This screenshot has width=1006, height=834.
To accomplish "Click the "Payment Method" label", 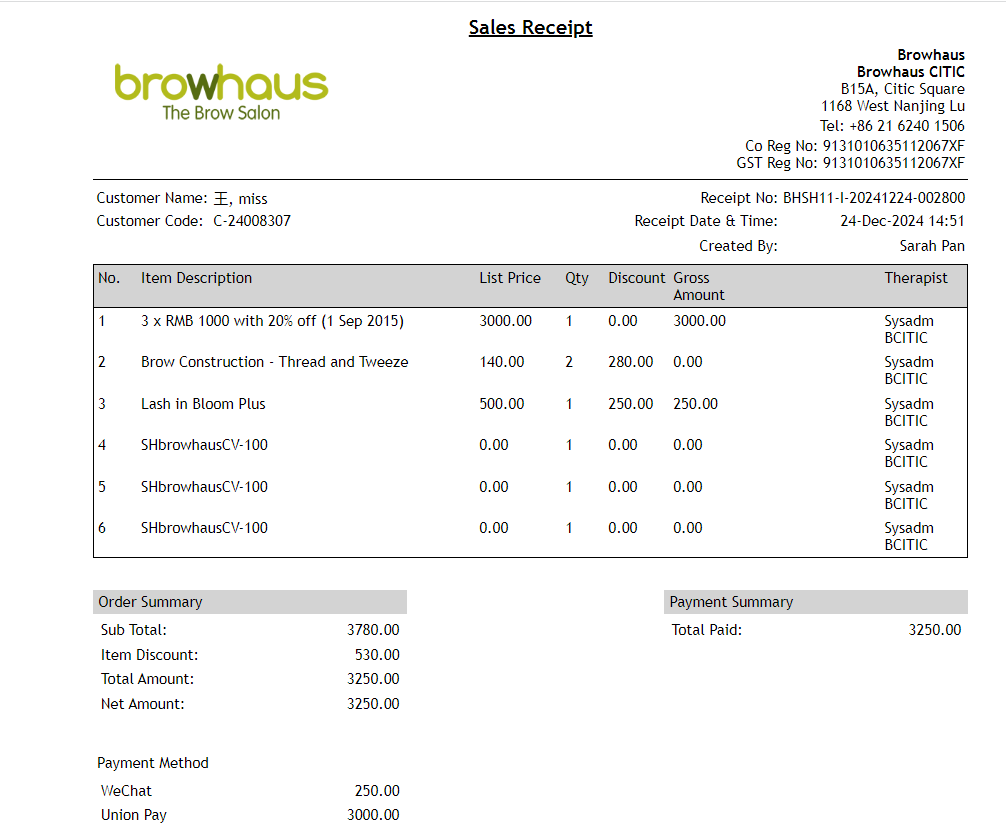I will (x=153, y=763).
